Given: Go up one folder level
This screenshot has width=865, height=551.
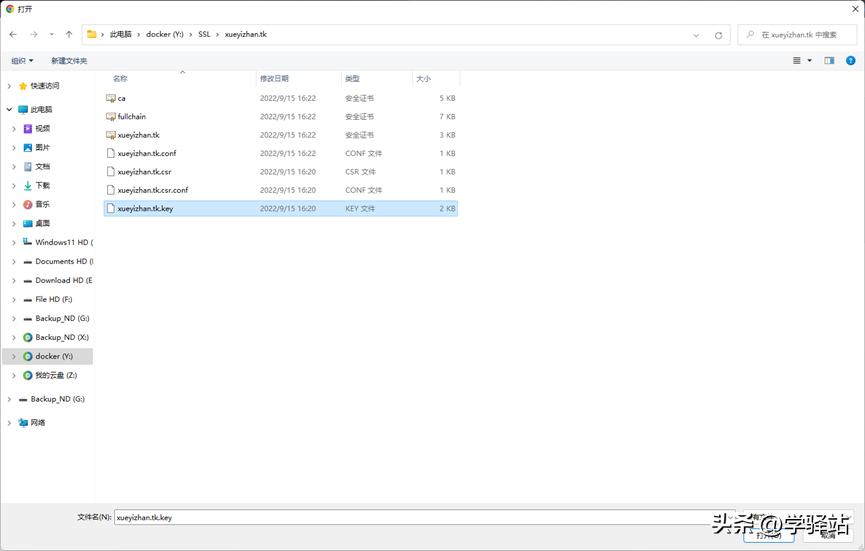Looking at the screenshot, I should click(69, 34).
